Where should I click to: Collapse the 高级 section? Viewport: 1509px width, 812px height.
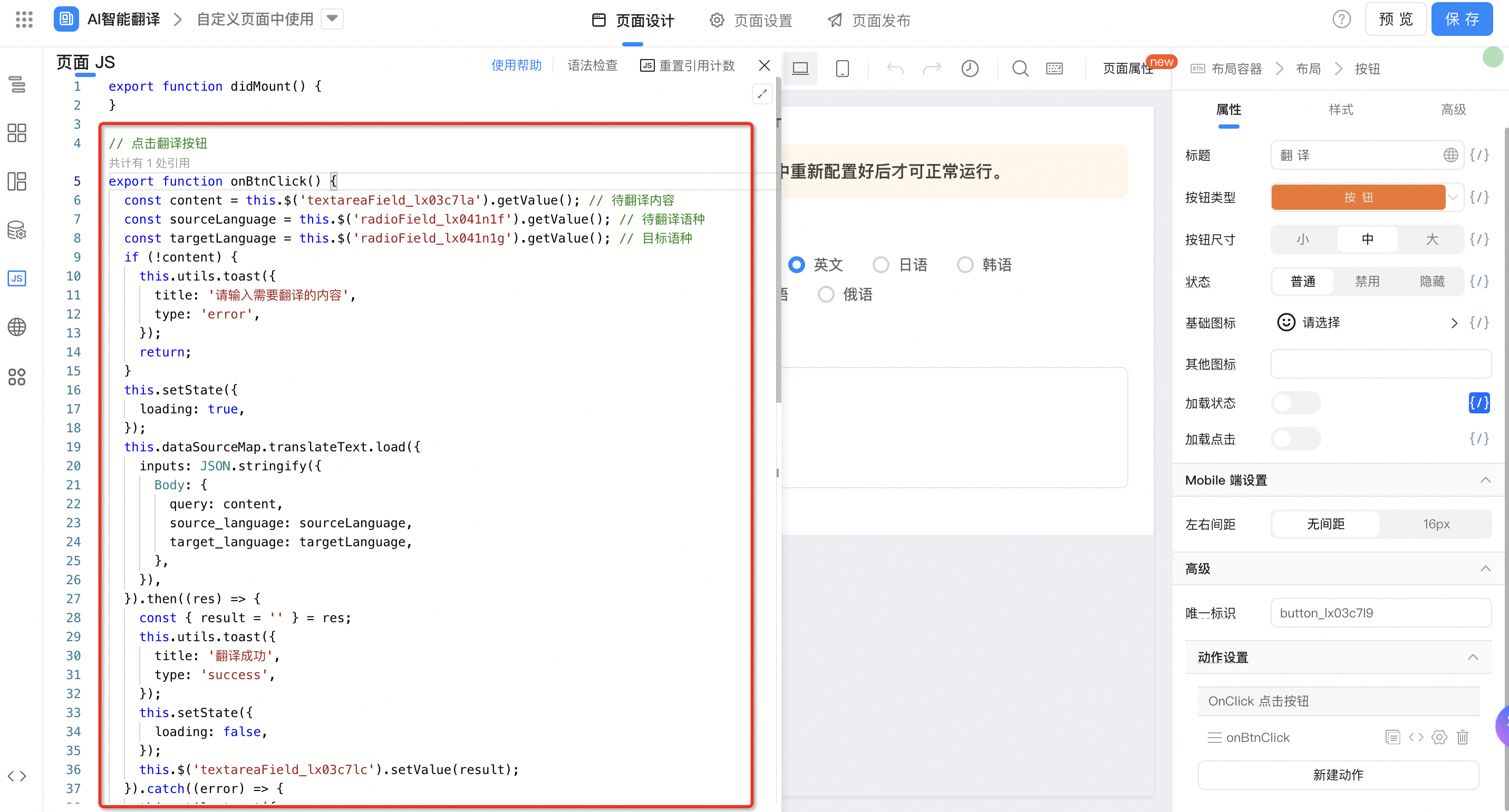click(1486, 569)
